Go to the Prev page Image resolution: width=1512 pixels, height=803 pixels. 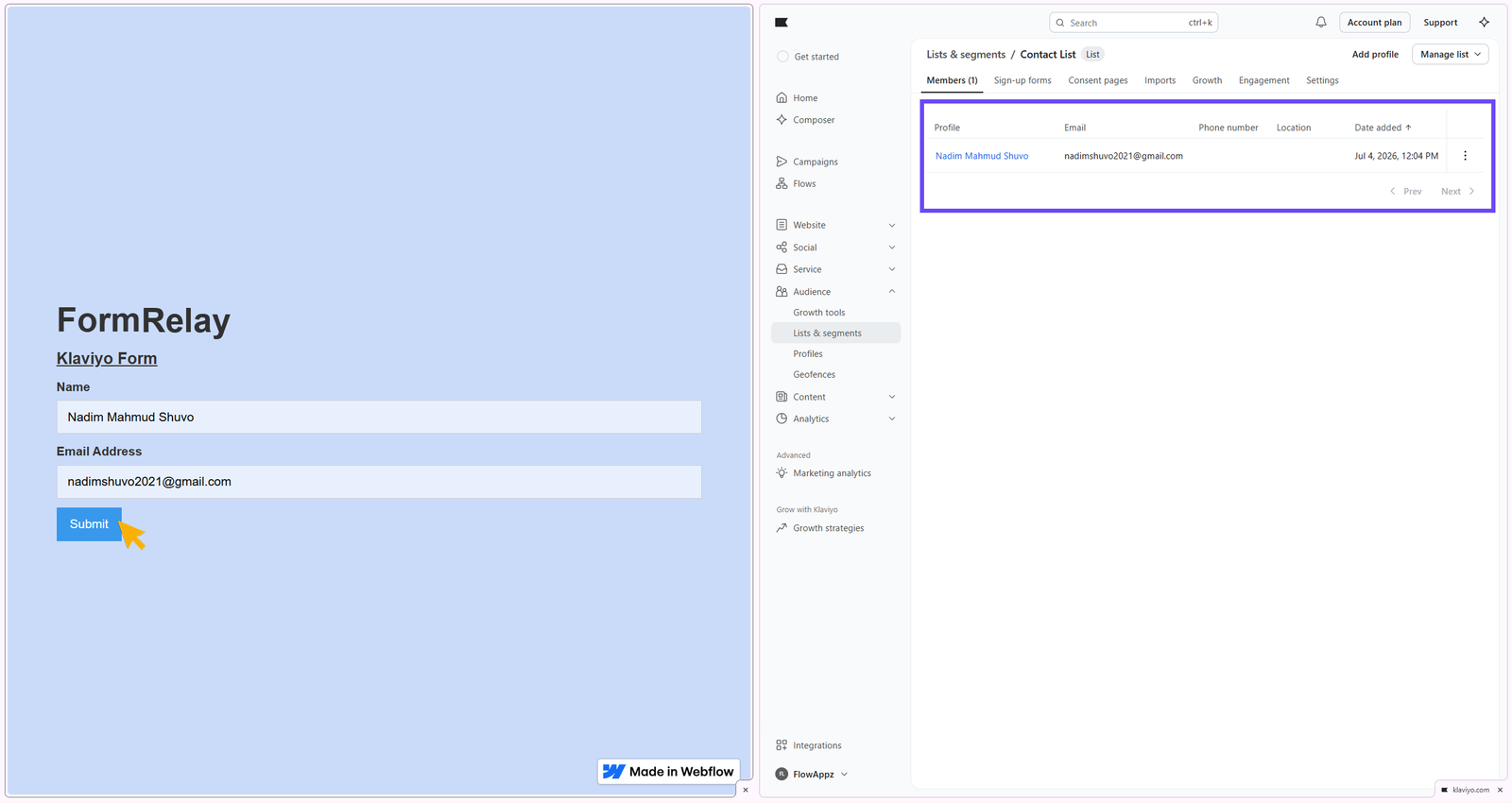(1406, 191)
